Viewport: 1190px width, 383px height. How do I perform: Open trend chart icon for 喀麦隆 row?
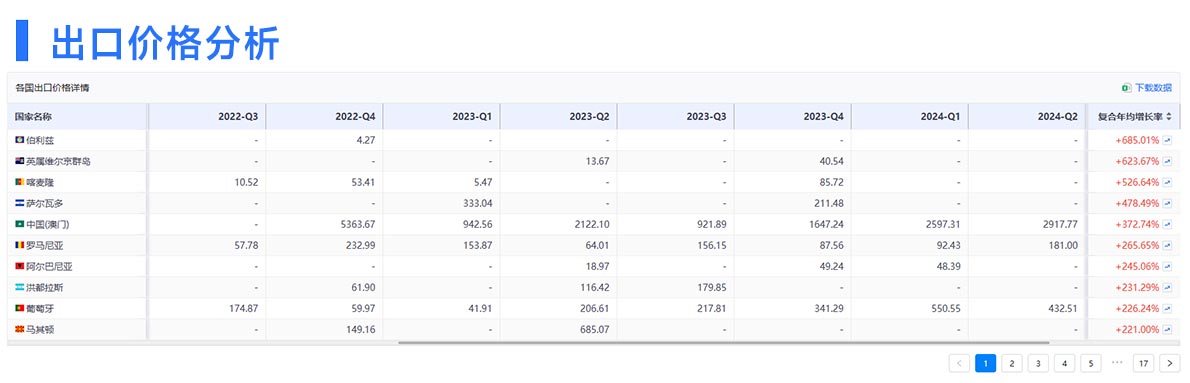tap(1168, 183)
